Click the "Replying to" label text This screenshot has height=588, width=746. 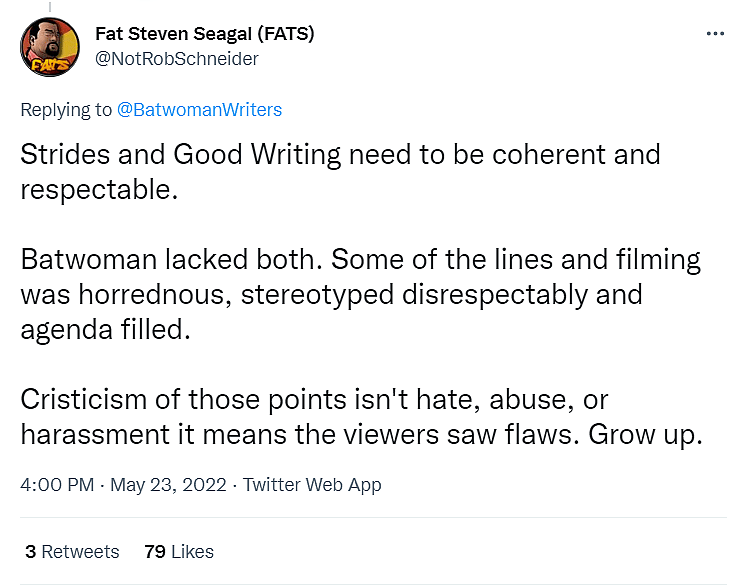point(66,110)
